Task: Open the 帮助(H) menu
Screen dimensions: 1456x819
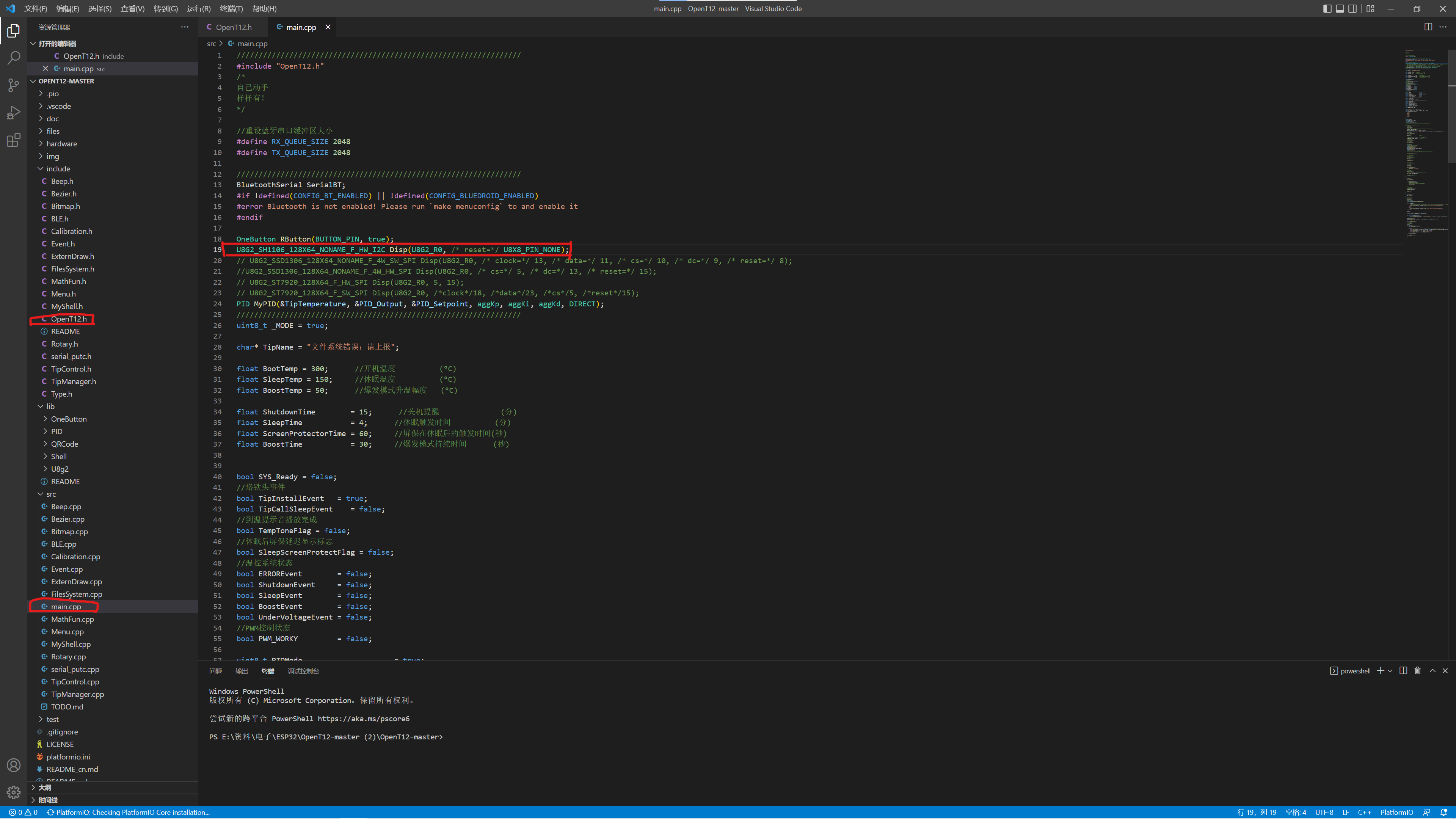Action: coord(264,8)
